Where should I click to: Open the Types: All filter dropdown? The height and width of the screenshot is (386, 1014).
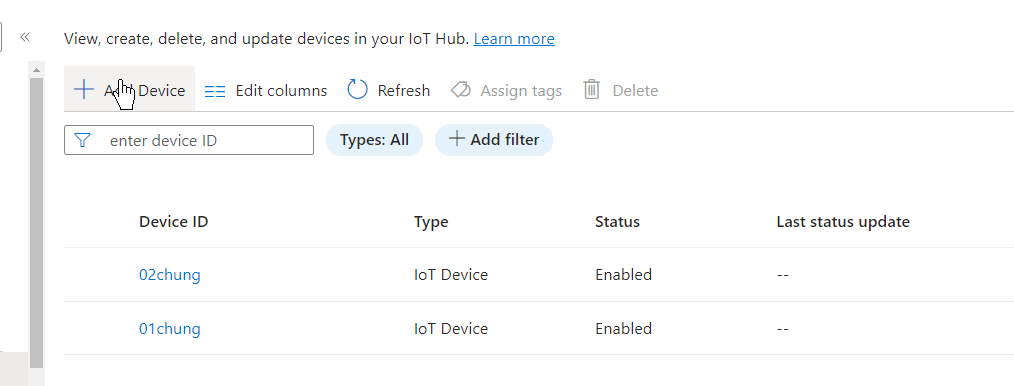(374, 140)
